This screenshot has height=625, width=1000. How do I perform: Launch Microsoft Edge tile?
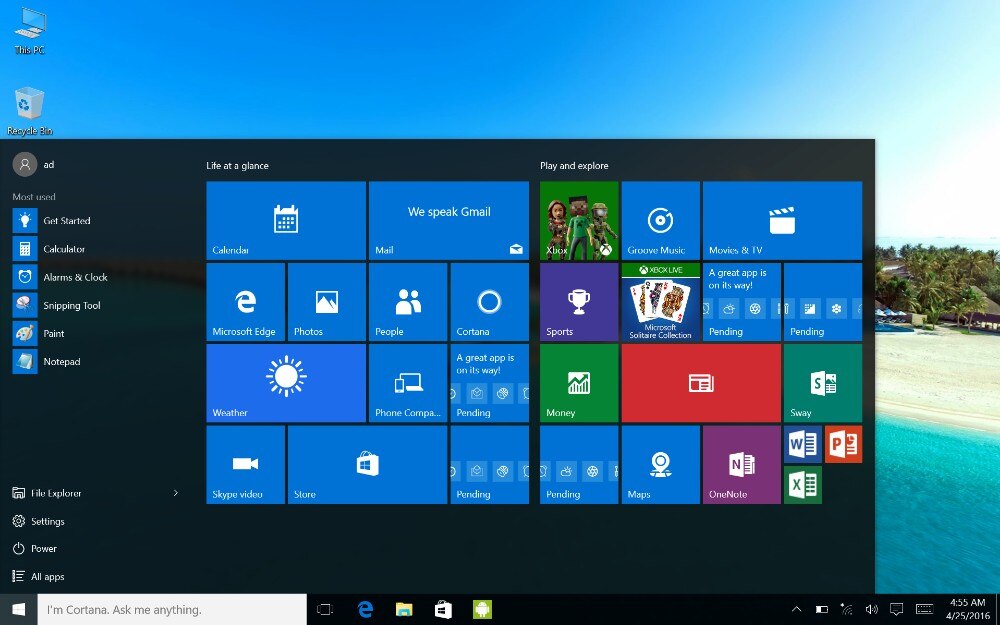coord(246,302)
